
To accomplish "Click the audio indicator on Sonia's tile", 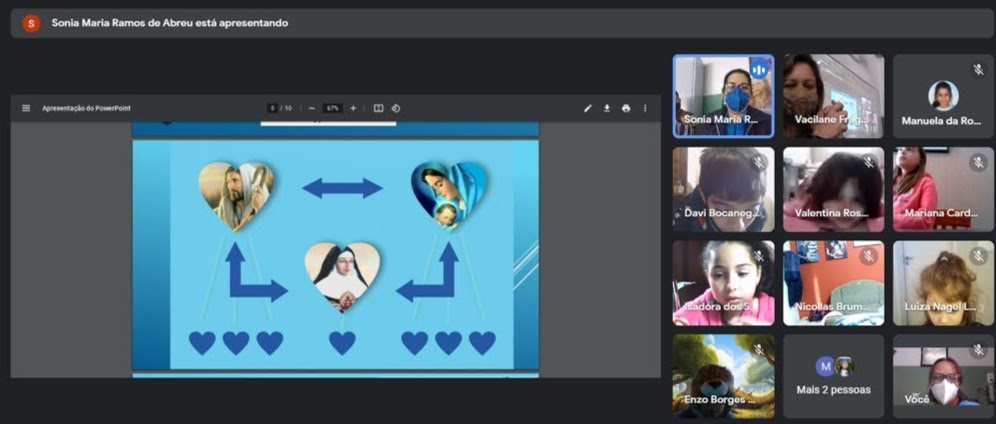I will point(759,70).
